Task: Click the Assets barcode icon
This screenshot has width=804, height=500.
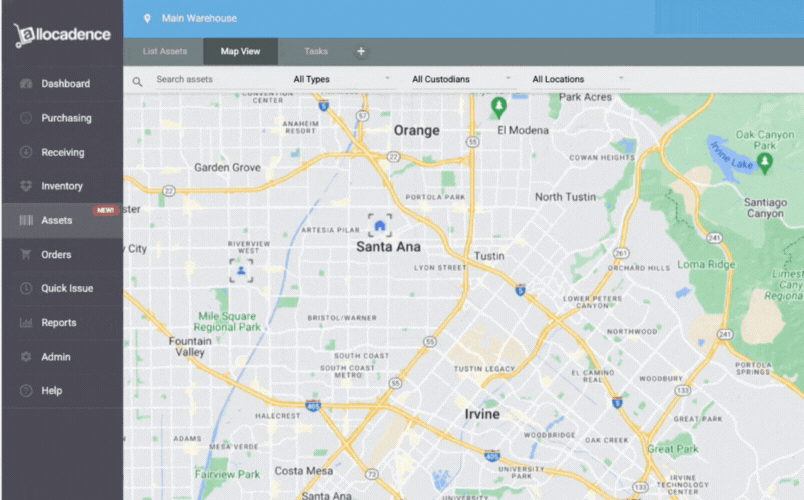Action: [x=26, y=221]
